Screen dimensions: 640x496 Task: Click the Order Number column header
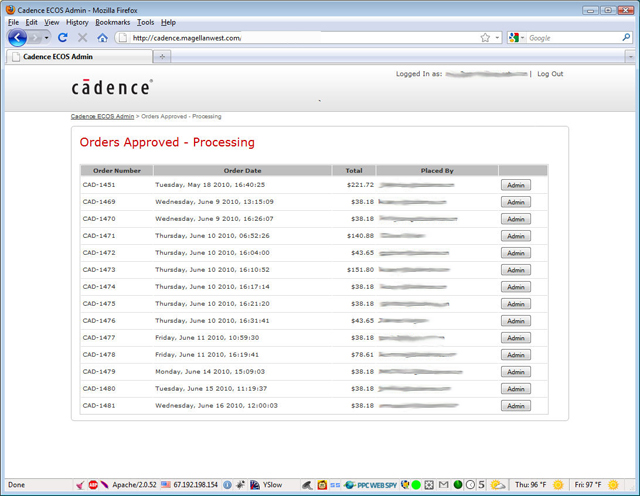(x=117, y=171)
